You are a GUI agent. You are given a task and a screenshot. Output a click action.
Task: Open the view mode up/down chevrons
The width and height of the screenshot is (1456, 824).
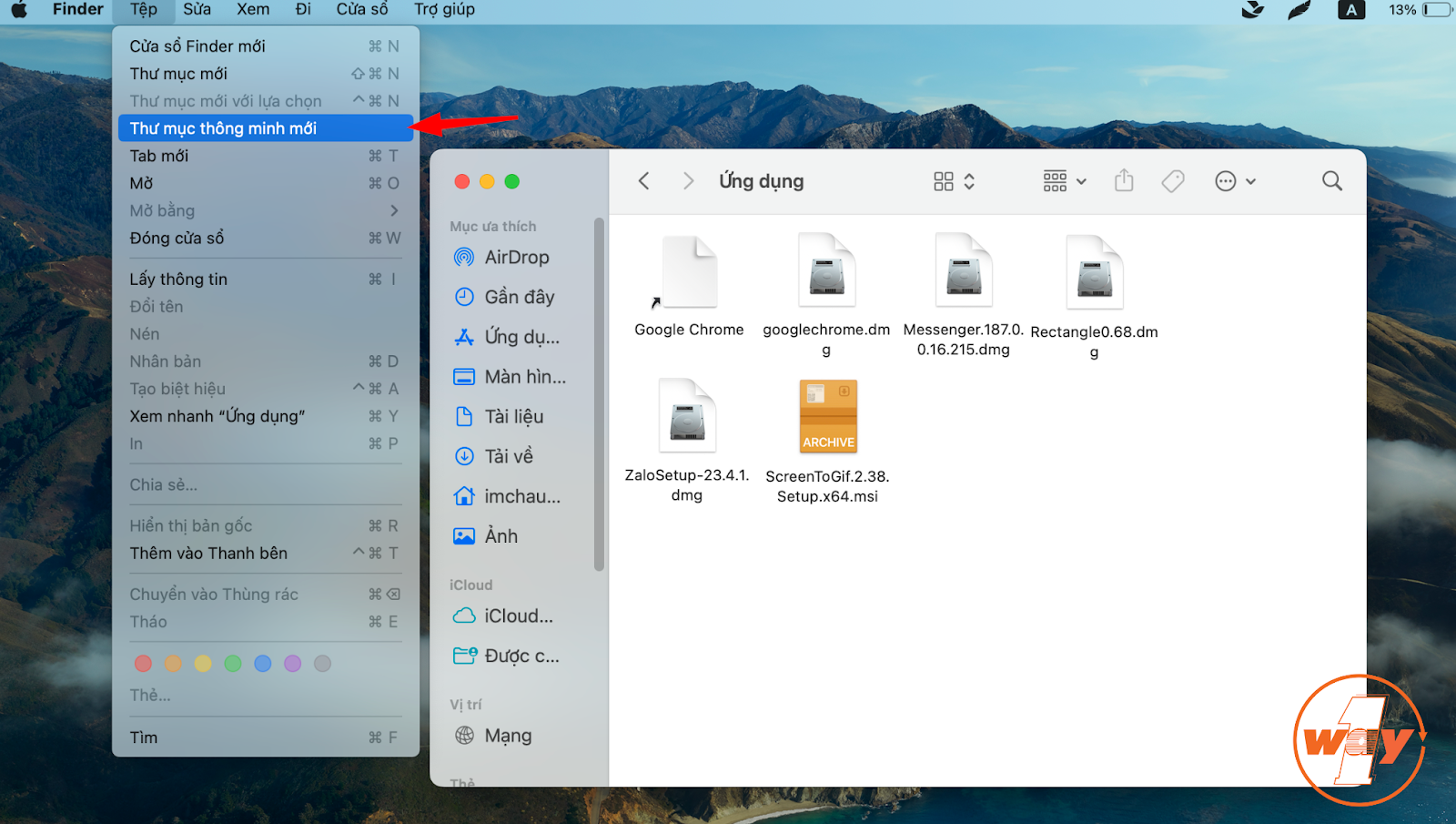[969, 181]
